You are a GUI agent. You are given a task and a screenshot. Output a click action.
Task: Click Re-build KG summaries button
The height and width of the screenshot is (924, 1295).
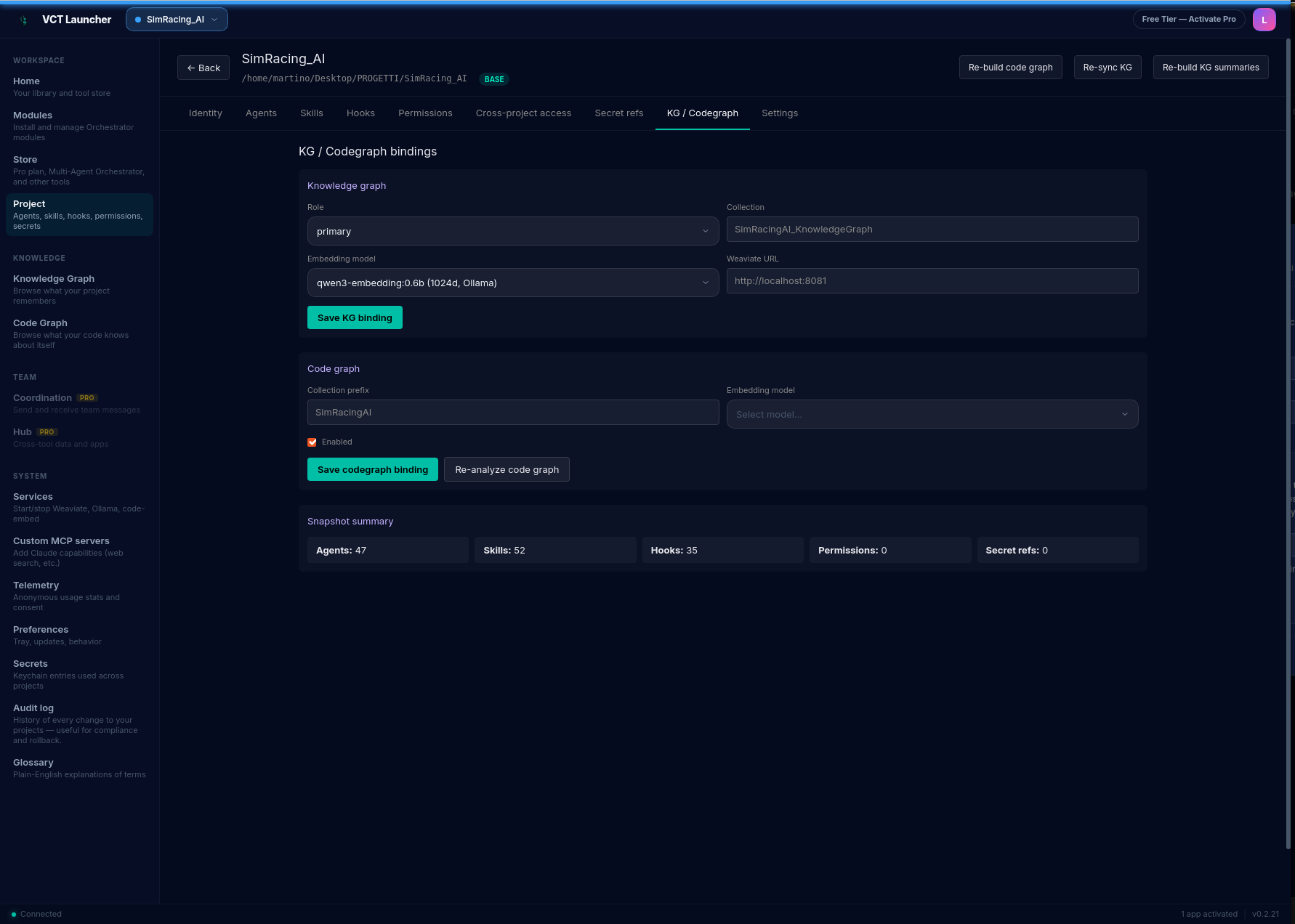point(1211,68)
